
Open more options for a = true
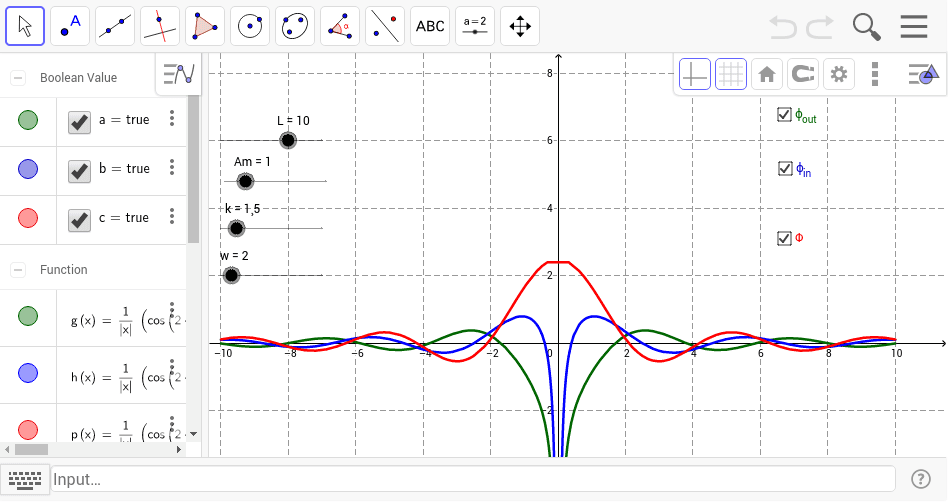click(x=172, y=118)
